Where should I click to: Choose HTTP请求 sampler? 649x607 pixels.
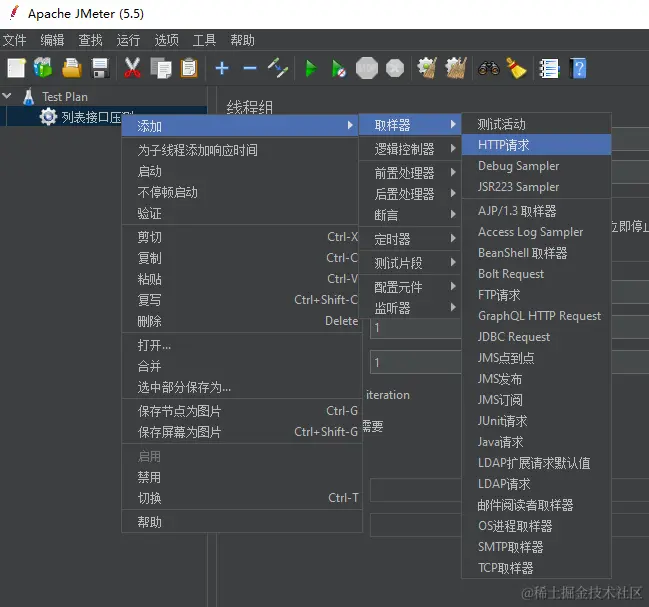pos(536,145)
